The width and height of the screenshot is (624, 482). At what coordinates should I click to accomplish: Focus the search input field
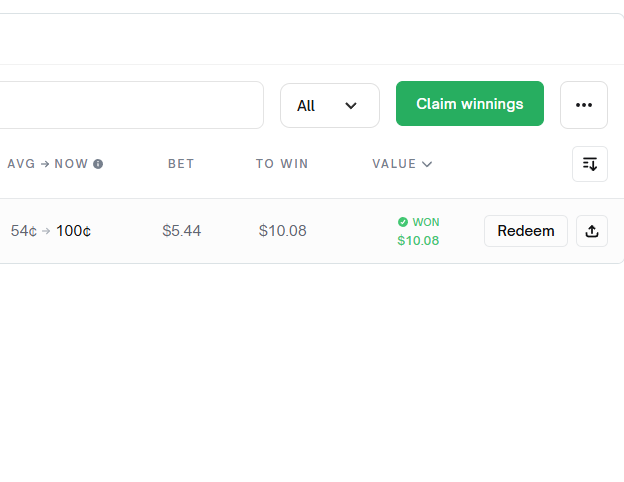coord(129,105)
